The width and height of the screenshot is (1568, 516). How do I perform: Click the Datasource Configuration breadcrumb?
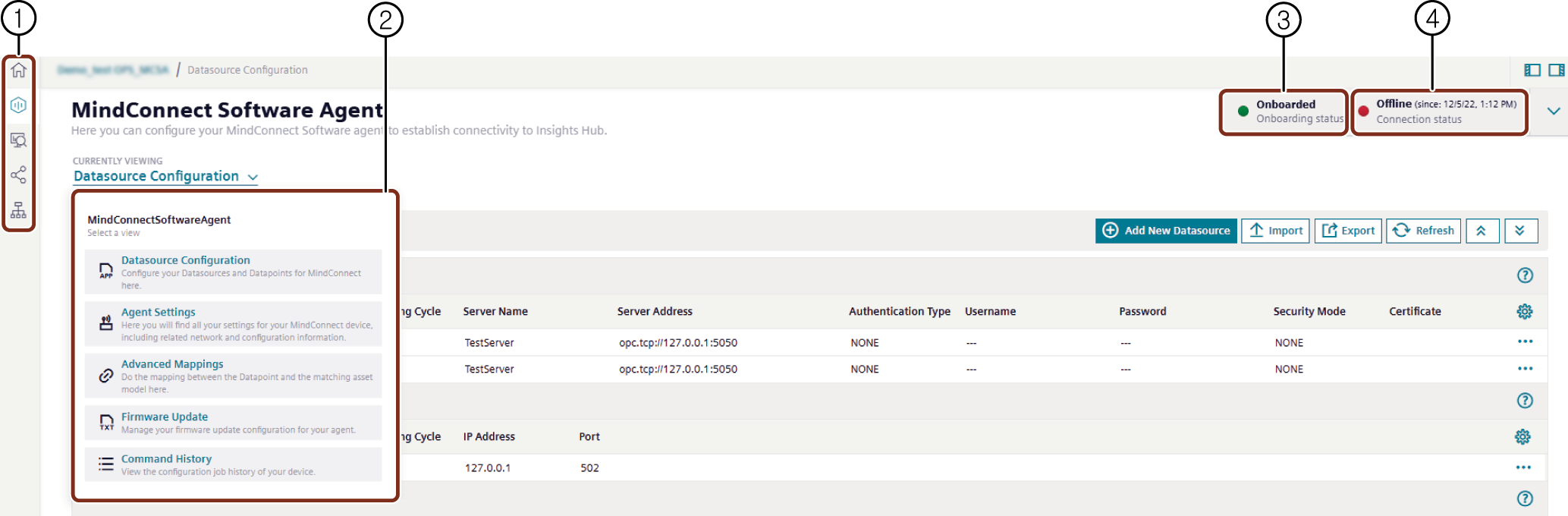point(247,70)
